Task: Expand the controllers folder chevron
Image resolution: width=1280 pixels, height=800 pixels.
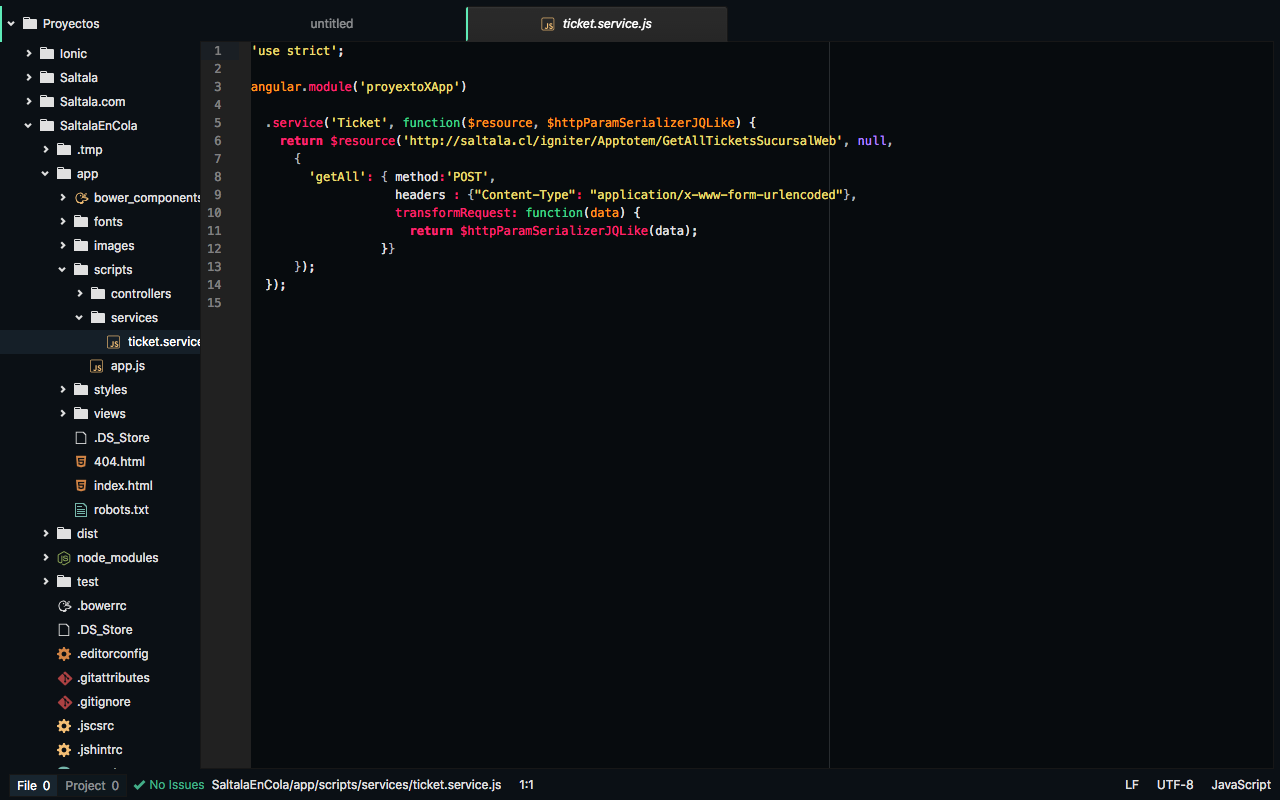Action: (x=79, y=293)
